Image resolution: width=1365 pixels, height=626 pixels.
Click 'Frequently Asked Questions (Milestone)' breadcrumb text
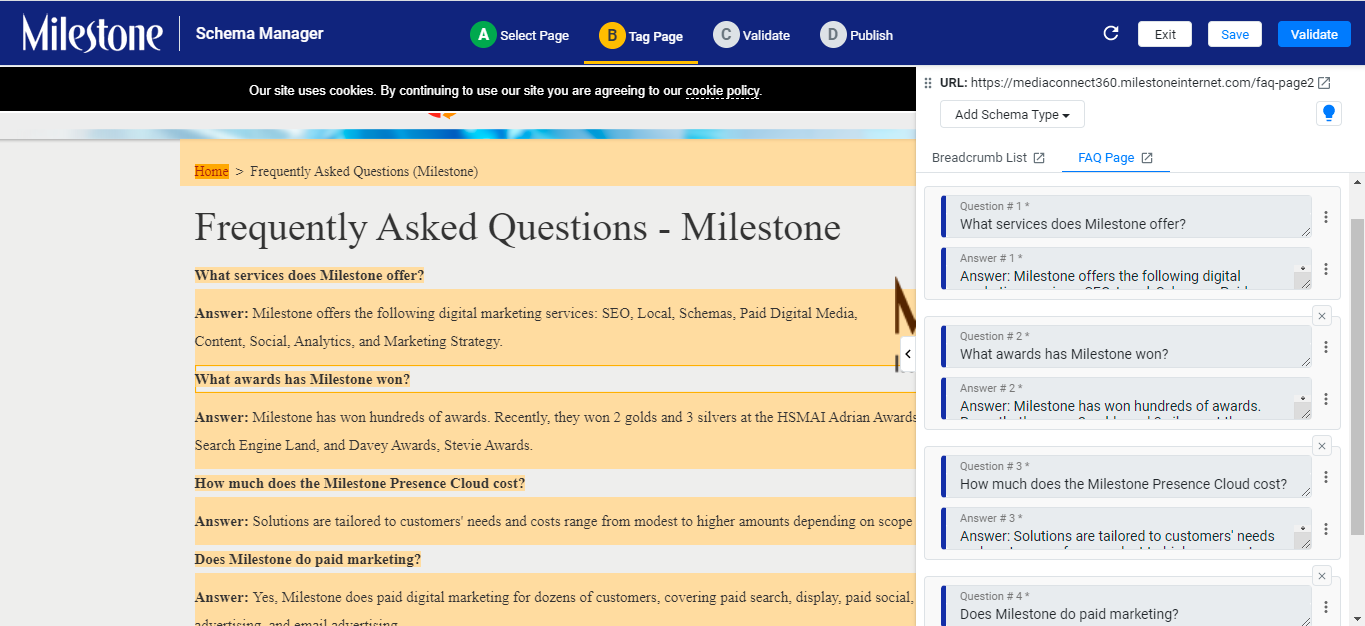coord(364,171)
